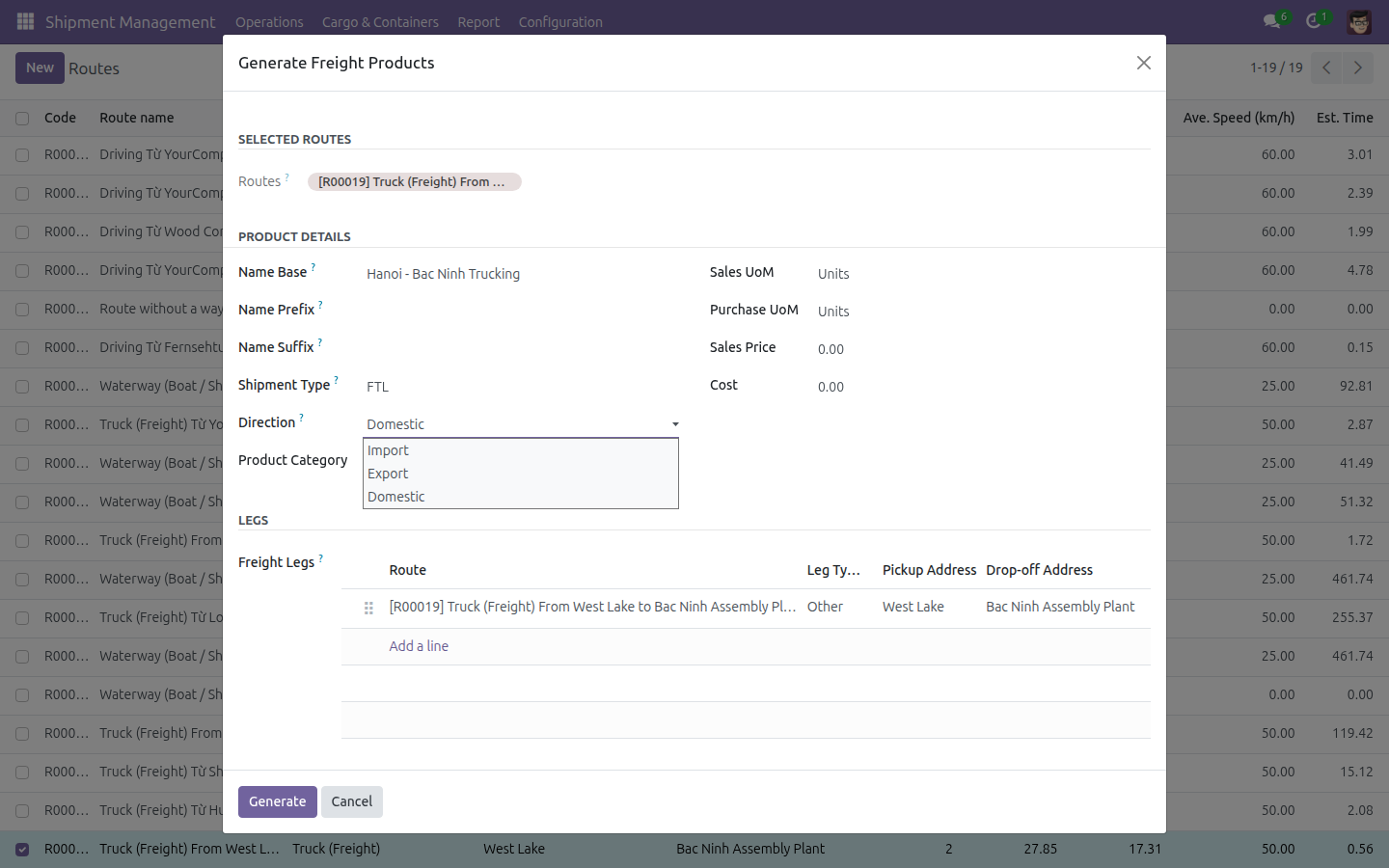Show help tooltip for Direction
The height and width of the screenshot is (868, 1389).
[301, 419]
